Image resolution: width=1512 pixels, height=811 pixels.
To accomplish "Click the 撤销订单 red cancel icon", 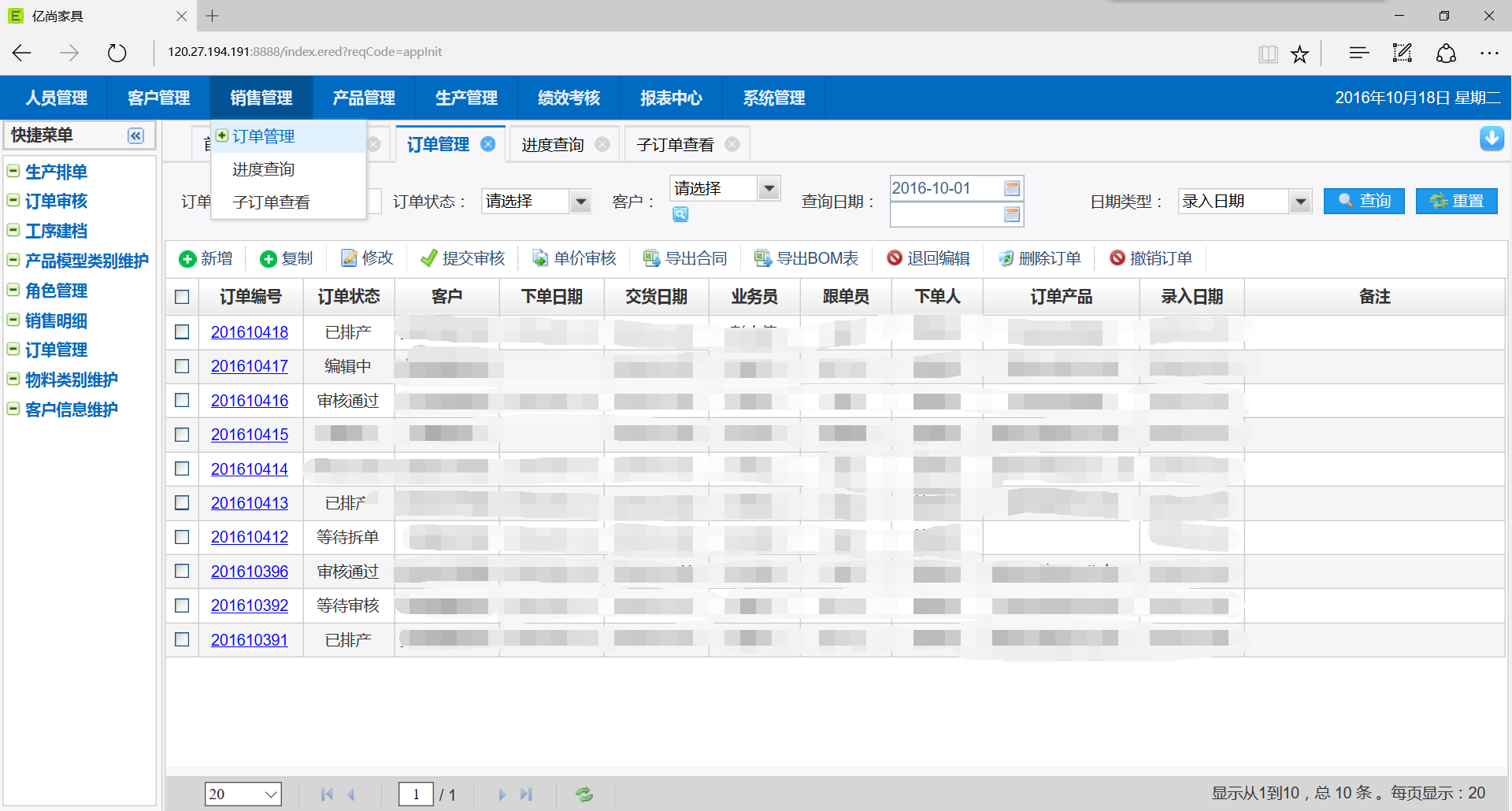I will (x=1117, y=258).
